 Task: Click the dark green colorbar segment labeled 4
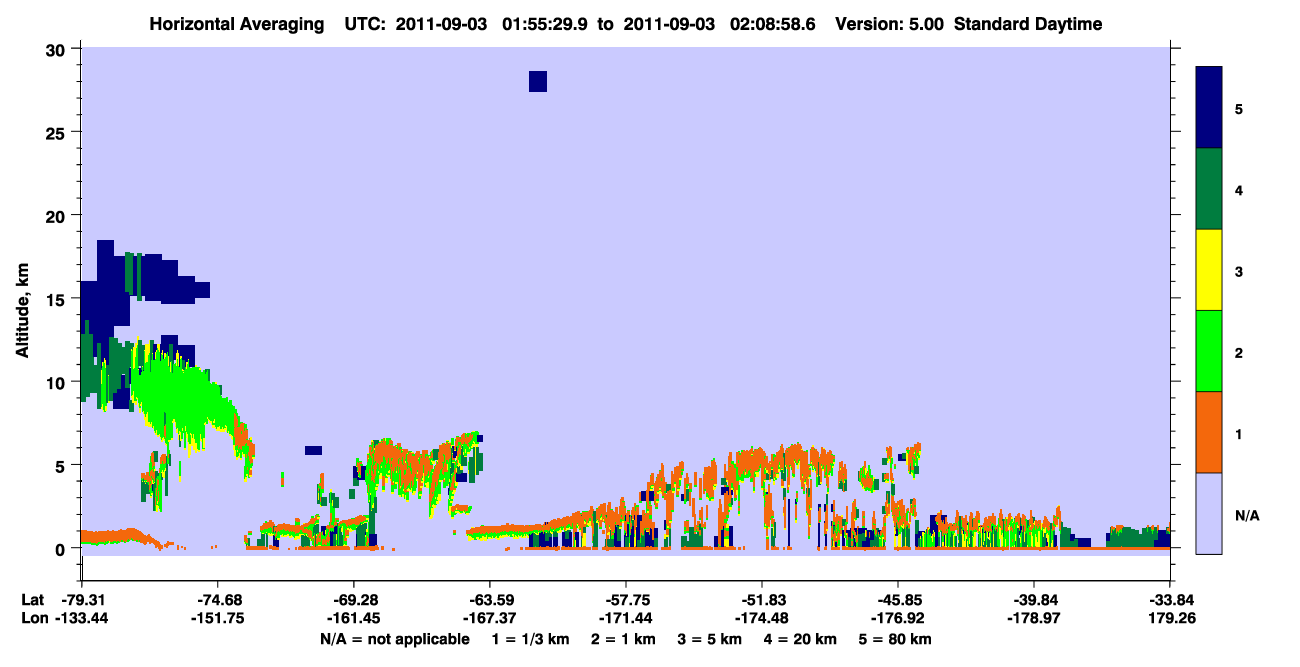click(1209, 189)
